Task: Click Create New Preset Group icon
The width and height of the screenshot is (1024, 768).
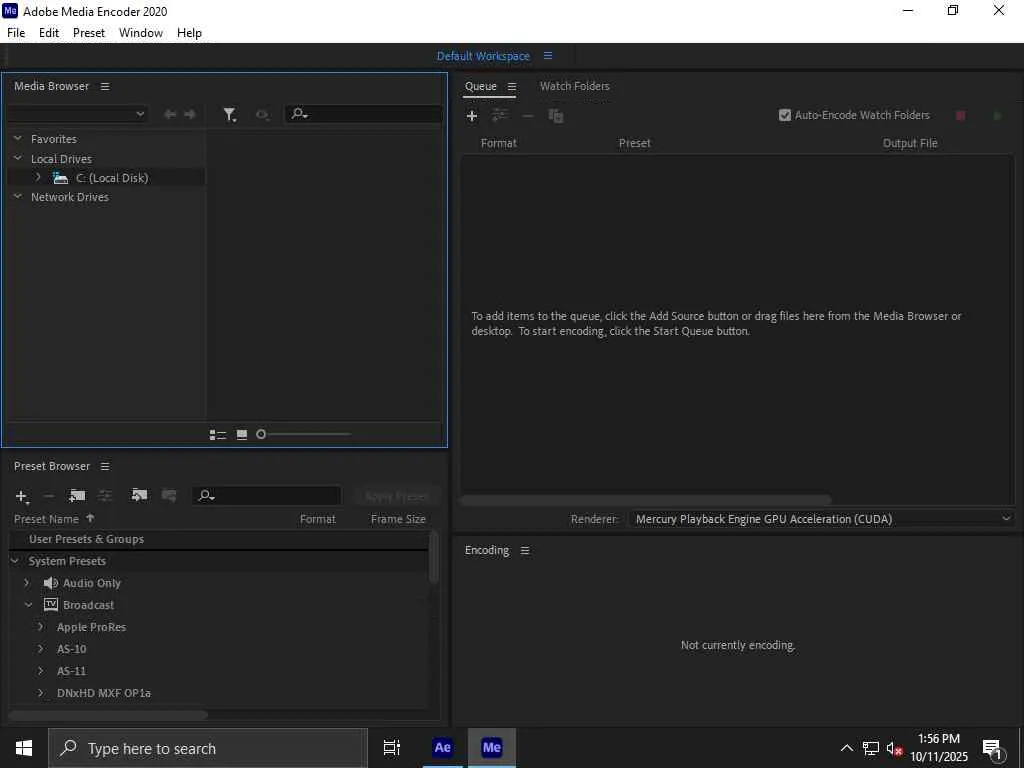Action: pos(77,496)
